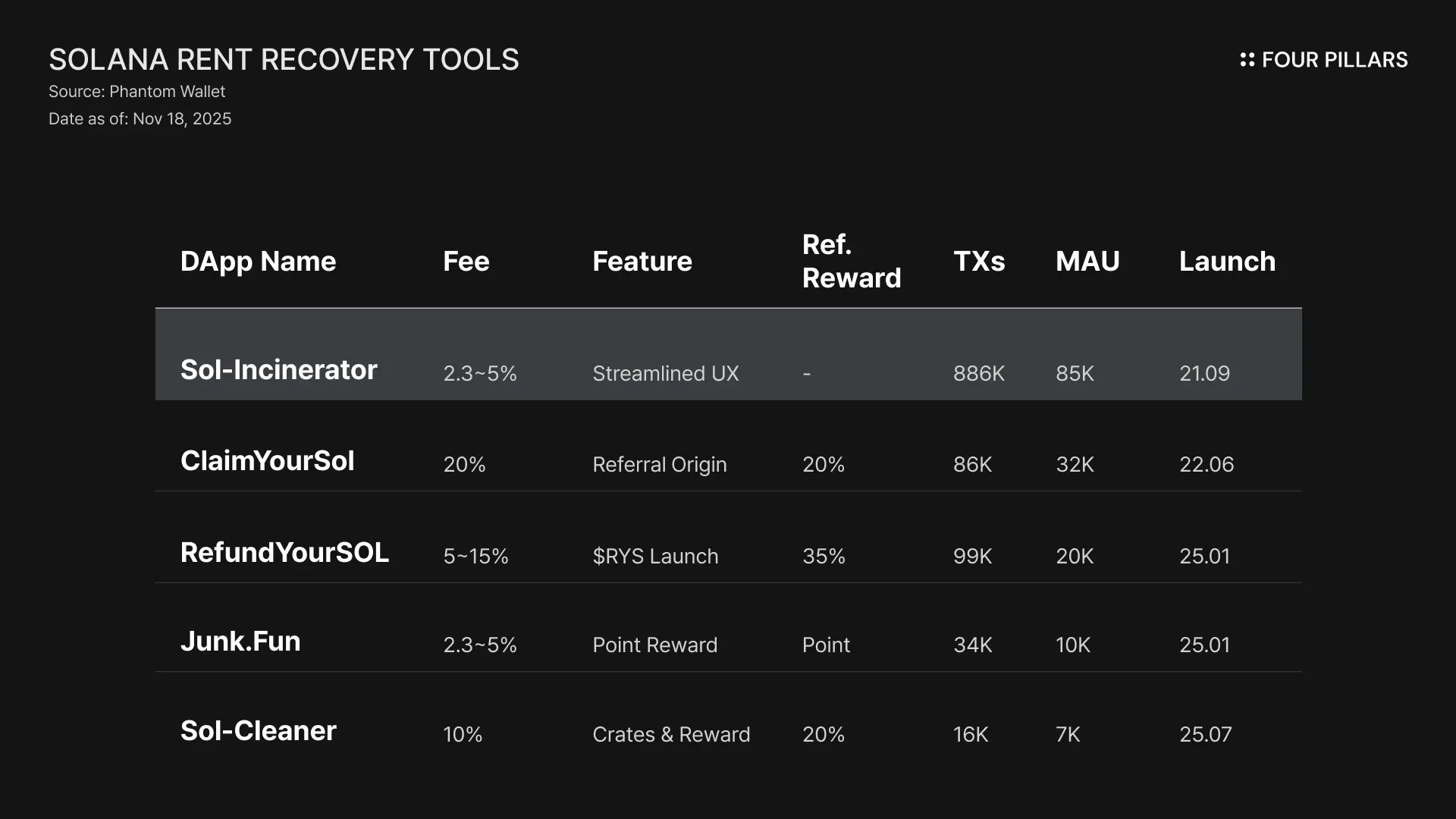1456x819 pixels.
Task: Sort by the TXs column header
Action: pos(978,262)
